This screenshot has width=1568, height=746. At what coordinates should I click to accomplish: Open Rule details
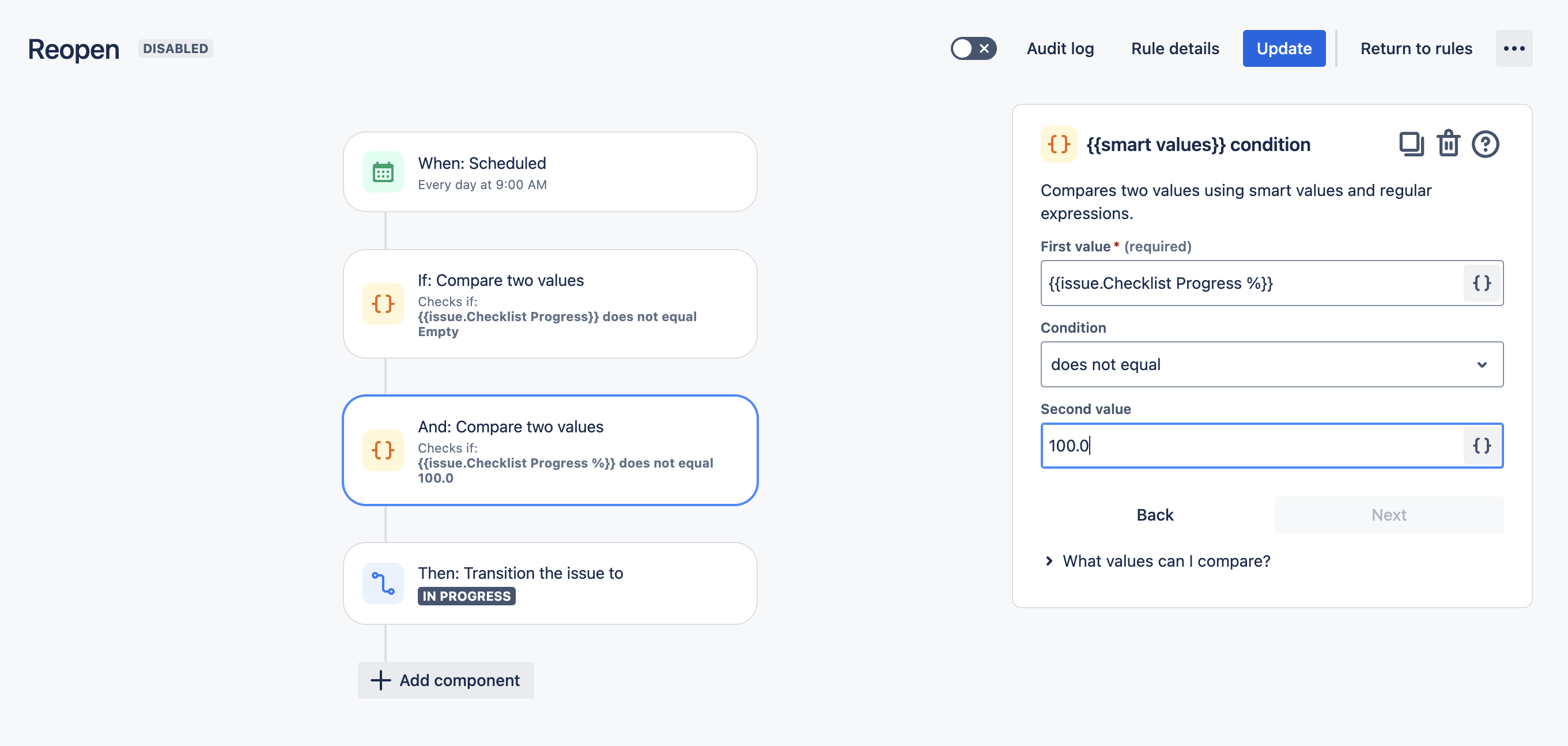point(1175,49)
